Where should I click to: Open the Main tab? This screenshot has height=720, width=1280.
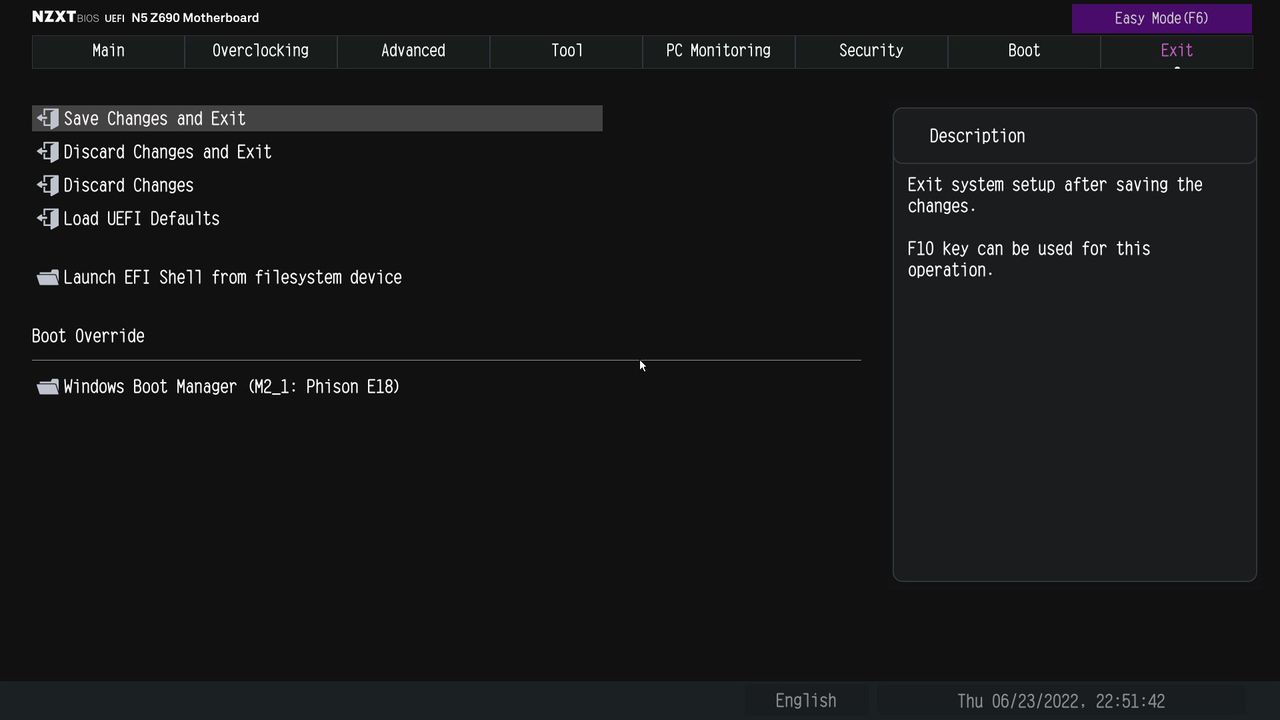[108, 51]
